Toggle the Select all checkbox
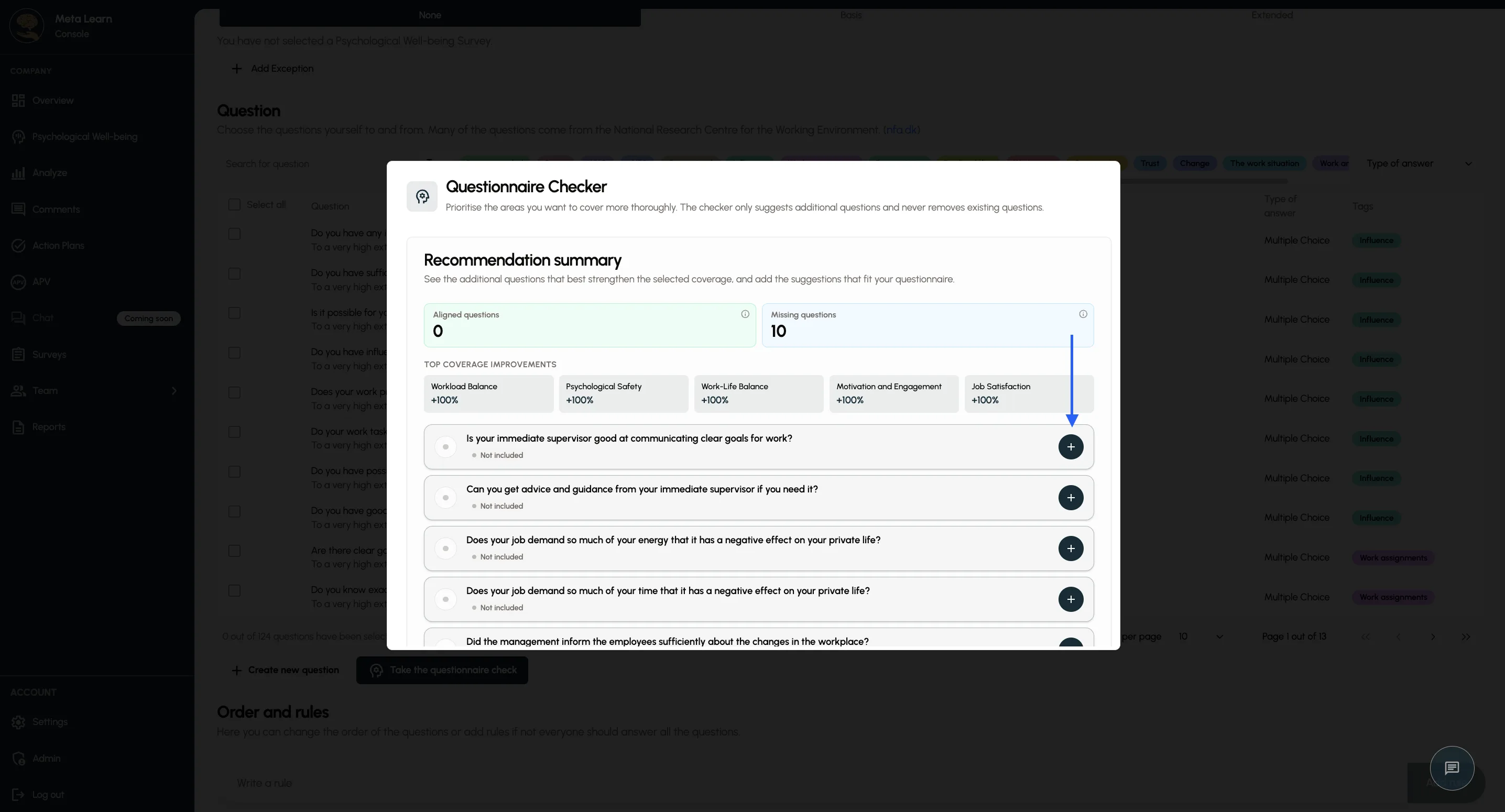Image resolution: width=1505 pixels, height=812 pixels. pos(234,204)
